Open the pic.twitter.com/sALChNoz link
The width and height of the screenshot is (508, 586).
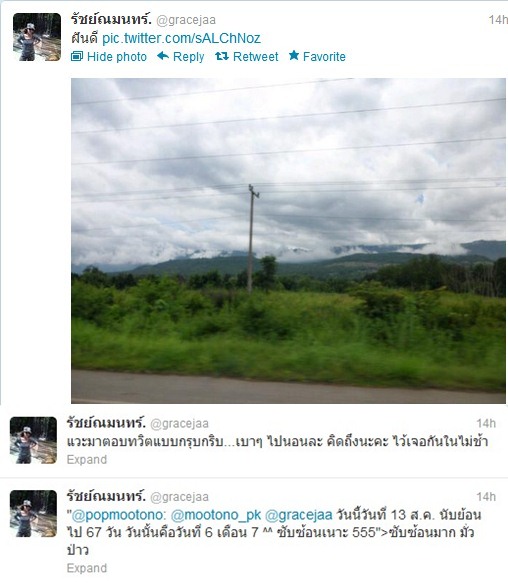point(181,38)
